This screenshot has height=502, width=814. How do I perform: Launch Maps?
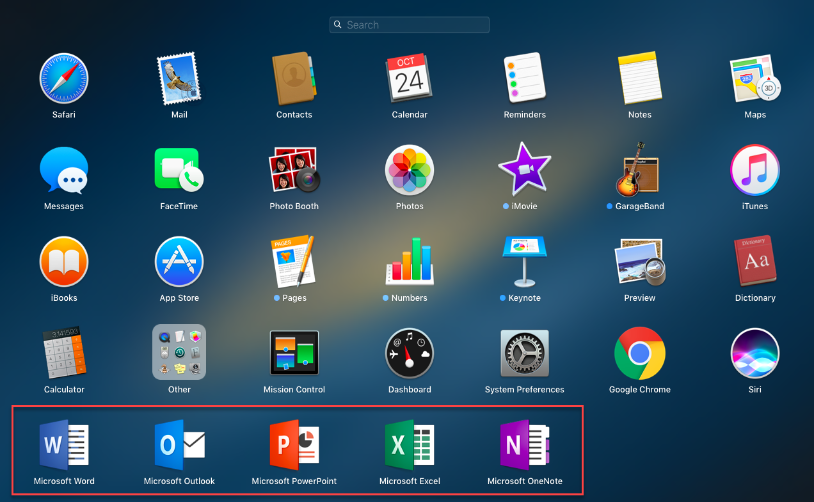point(755,78)
